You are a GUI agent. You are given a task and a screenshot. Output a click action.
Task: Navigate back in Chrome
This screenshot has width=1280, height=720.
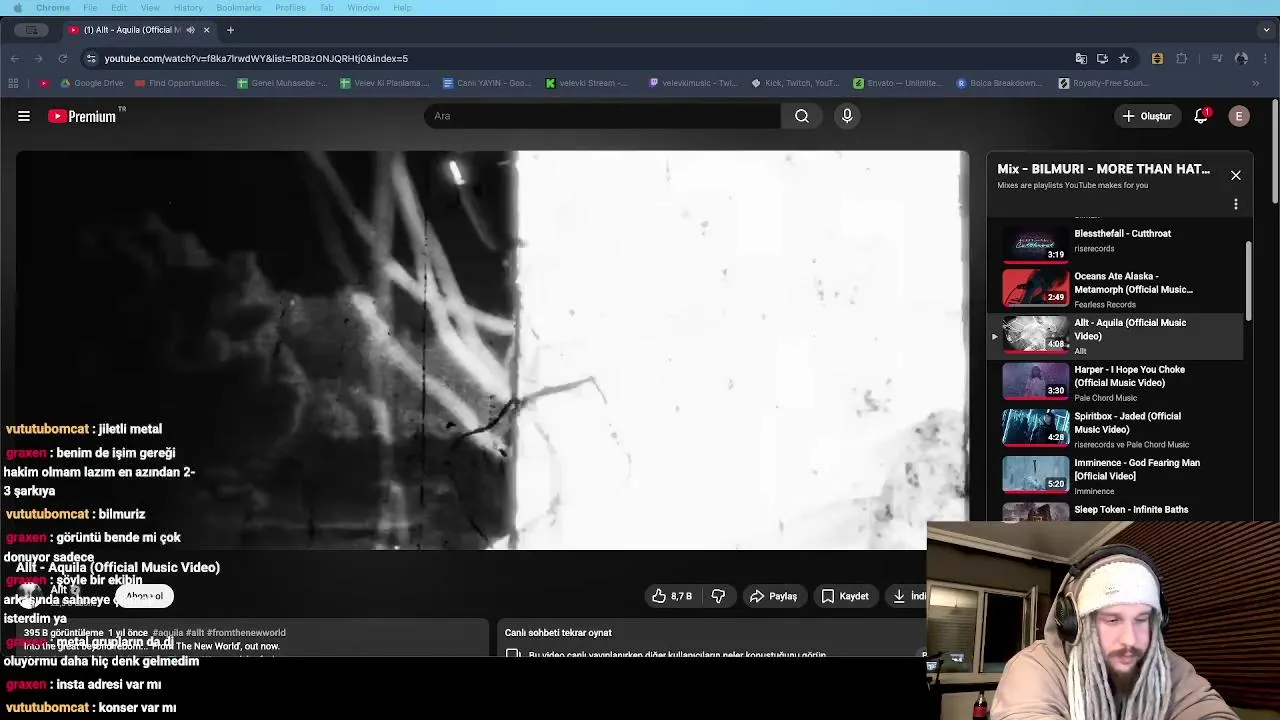[15, 58]
